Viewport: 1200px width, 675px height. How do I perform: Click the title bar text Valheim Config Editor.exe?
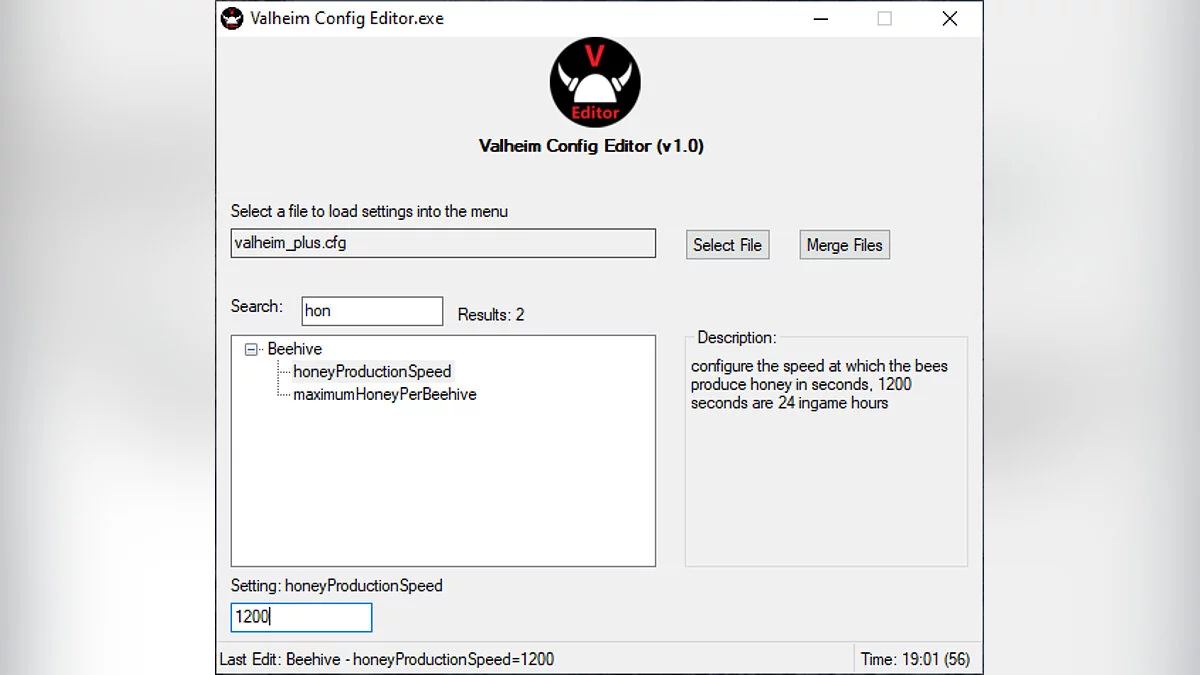point(346,18)
